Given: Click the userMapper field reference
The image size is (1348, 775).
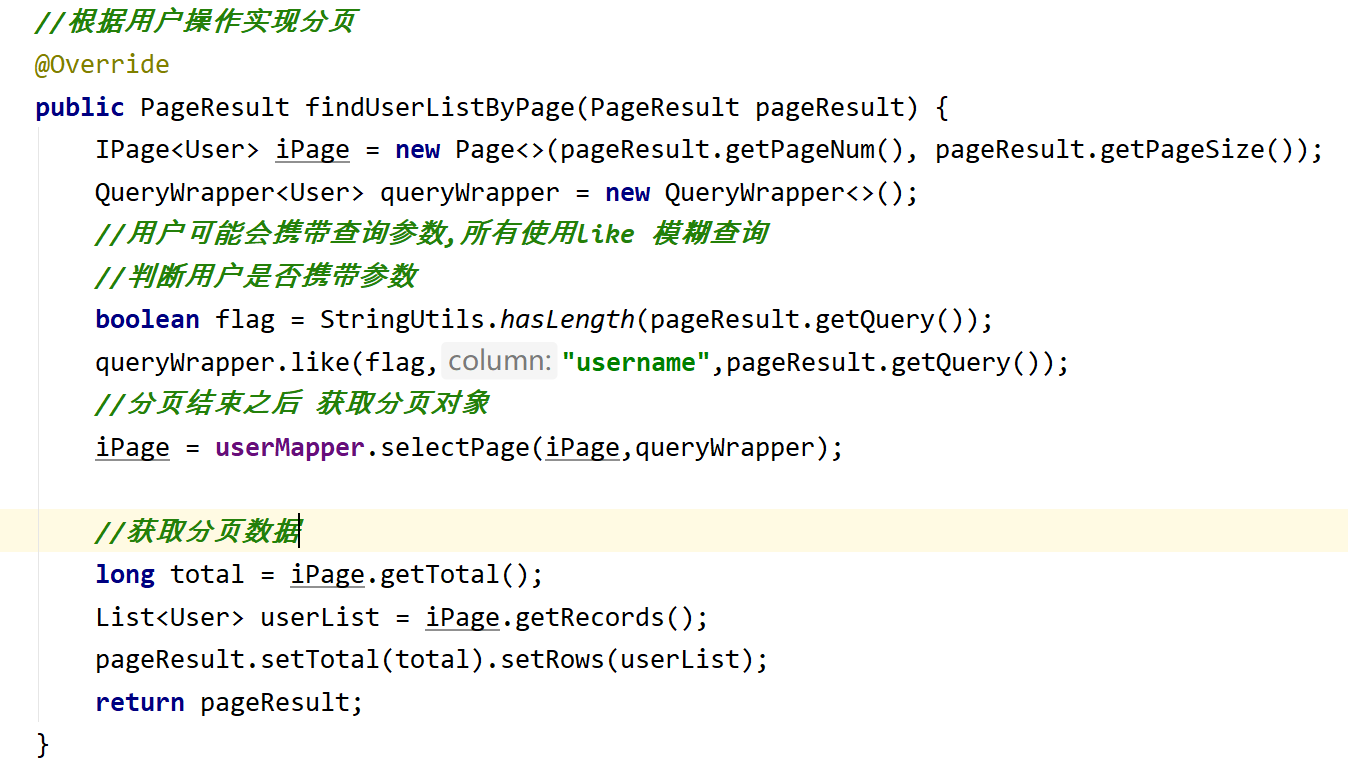Looking at the screenshot, I should (x=290, y=447).
